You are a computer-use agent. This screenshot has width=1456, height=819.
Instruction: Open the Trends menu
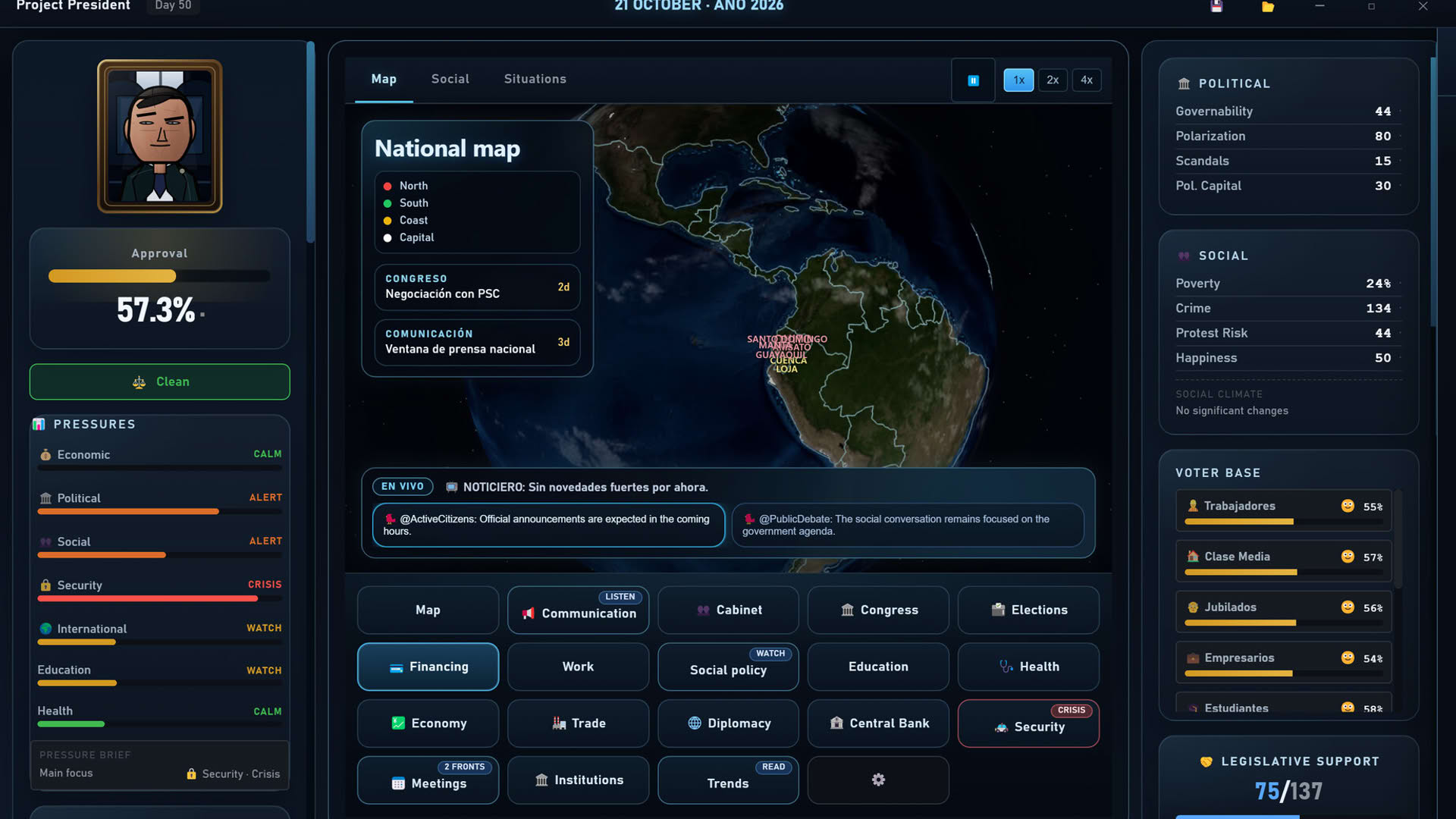(728, 780)
